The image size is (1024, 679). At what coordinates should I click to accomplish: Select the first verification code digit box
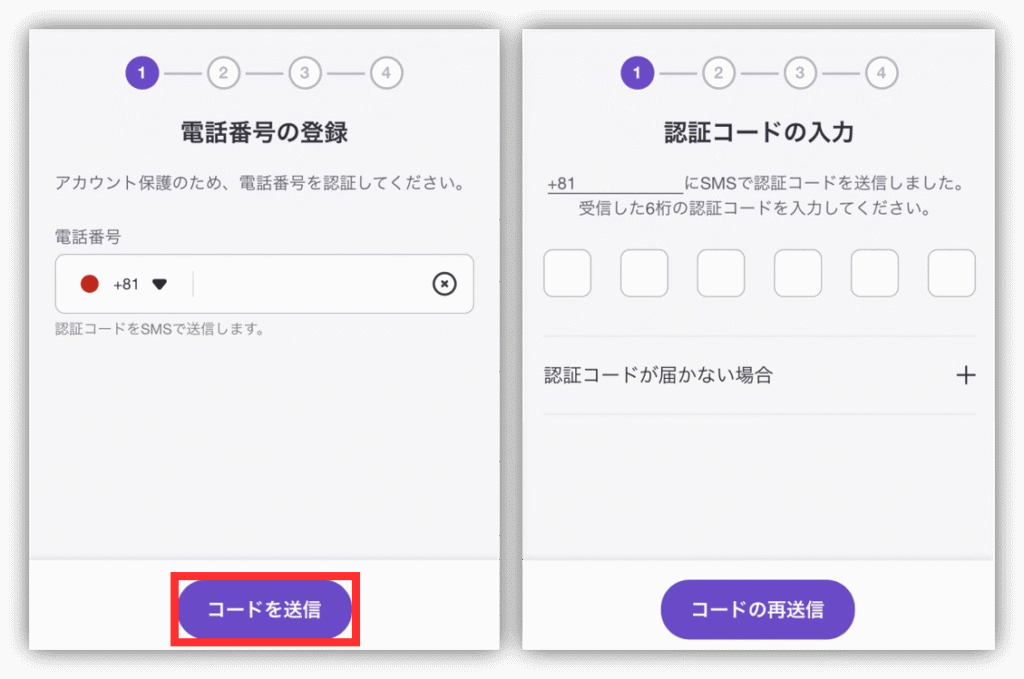(567, 273)
